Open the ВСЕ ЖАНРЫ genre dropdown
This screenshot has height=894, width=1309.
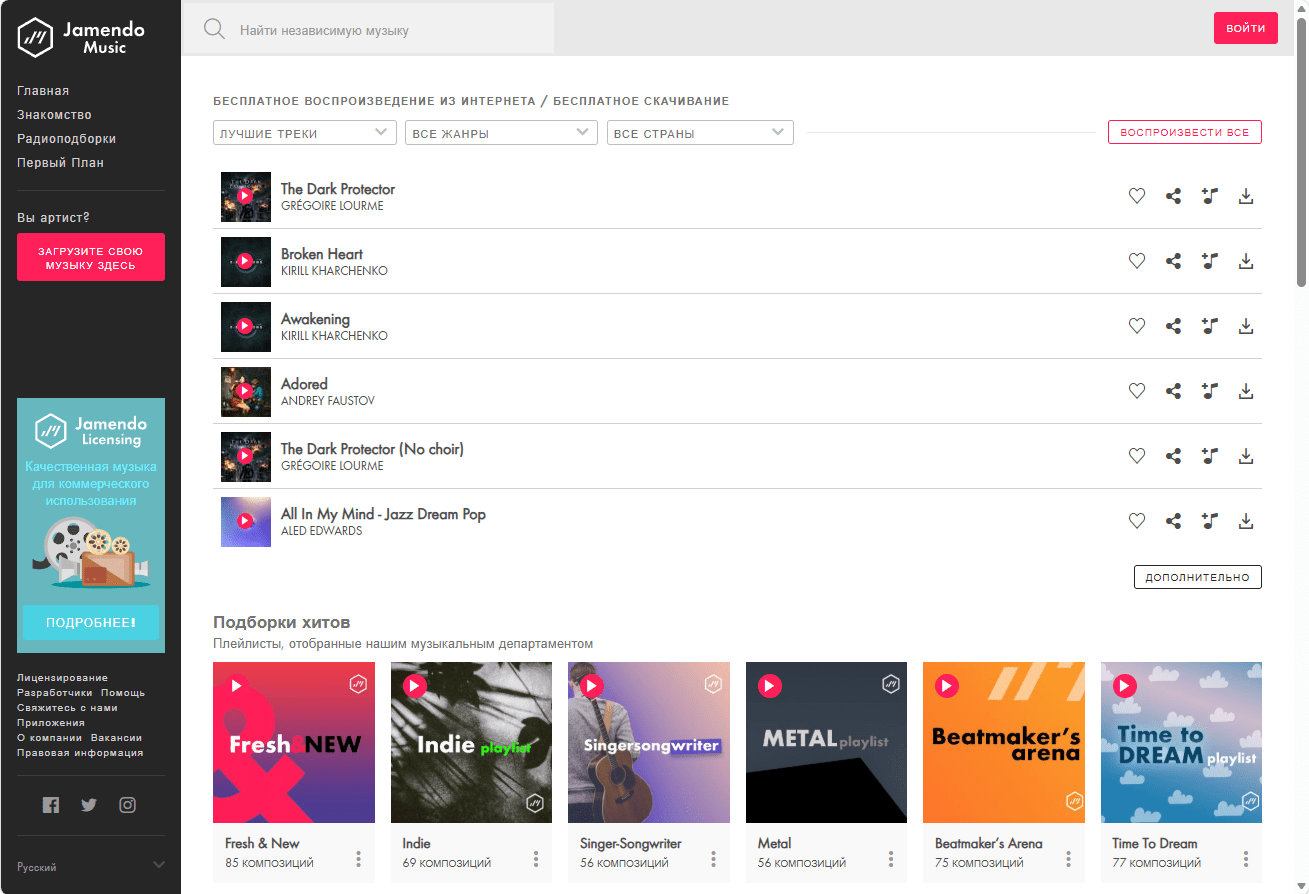click(501, 133)
